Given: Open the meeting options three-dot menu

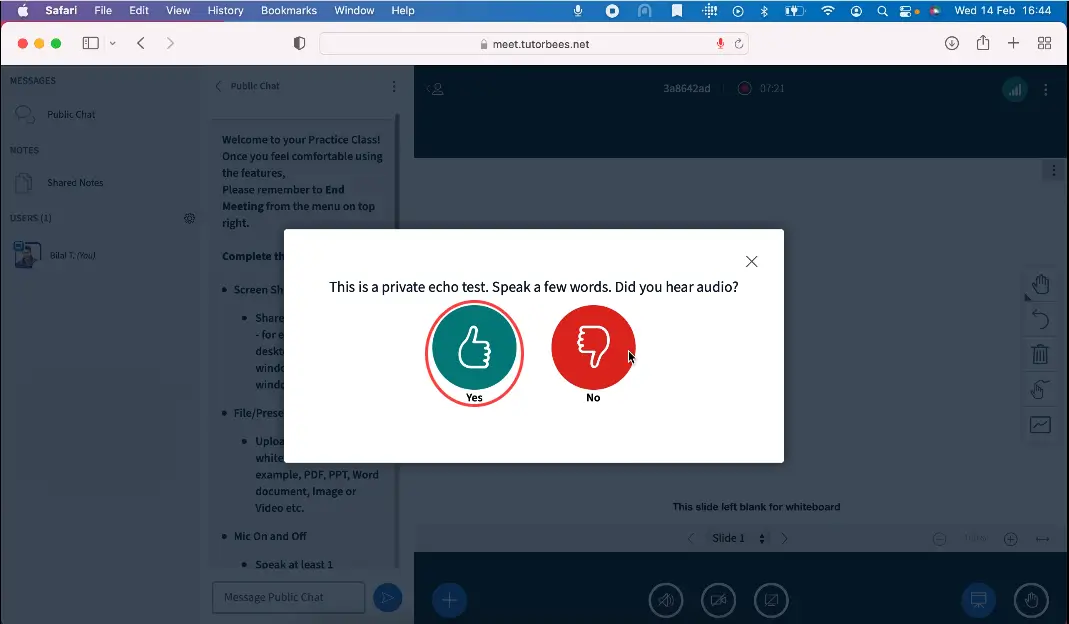Looking at the screenshot, I should coord(1046,89).
